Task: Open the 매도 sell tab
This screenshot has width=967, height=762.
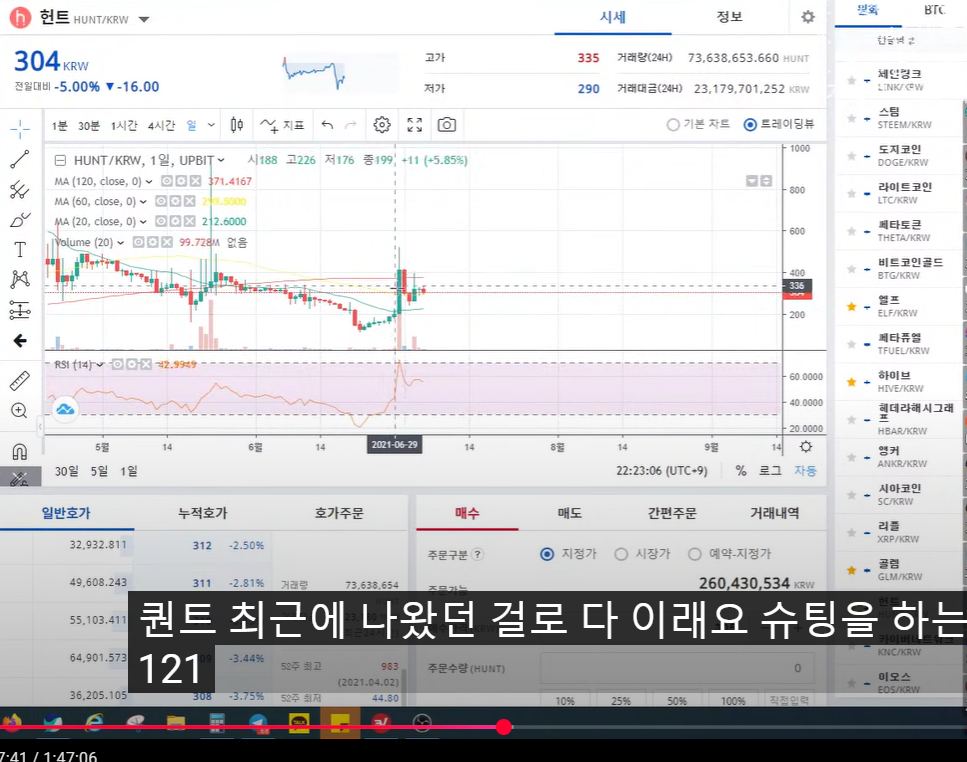Action: click(x=569, y=513)
